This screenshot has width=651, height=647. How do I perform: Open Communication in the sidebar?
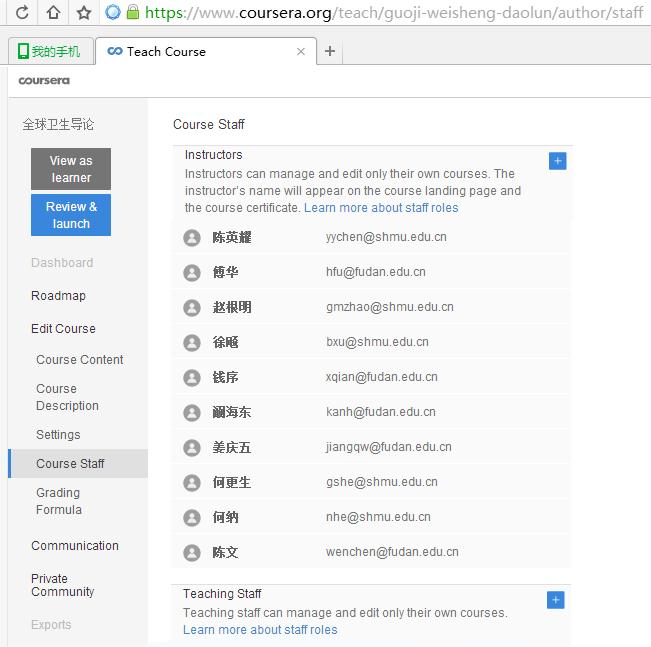(x=75, y=545)
